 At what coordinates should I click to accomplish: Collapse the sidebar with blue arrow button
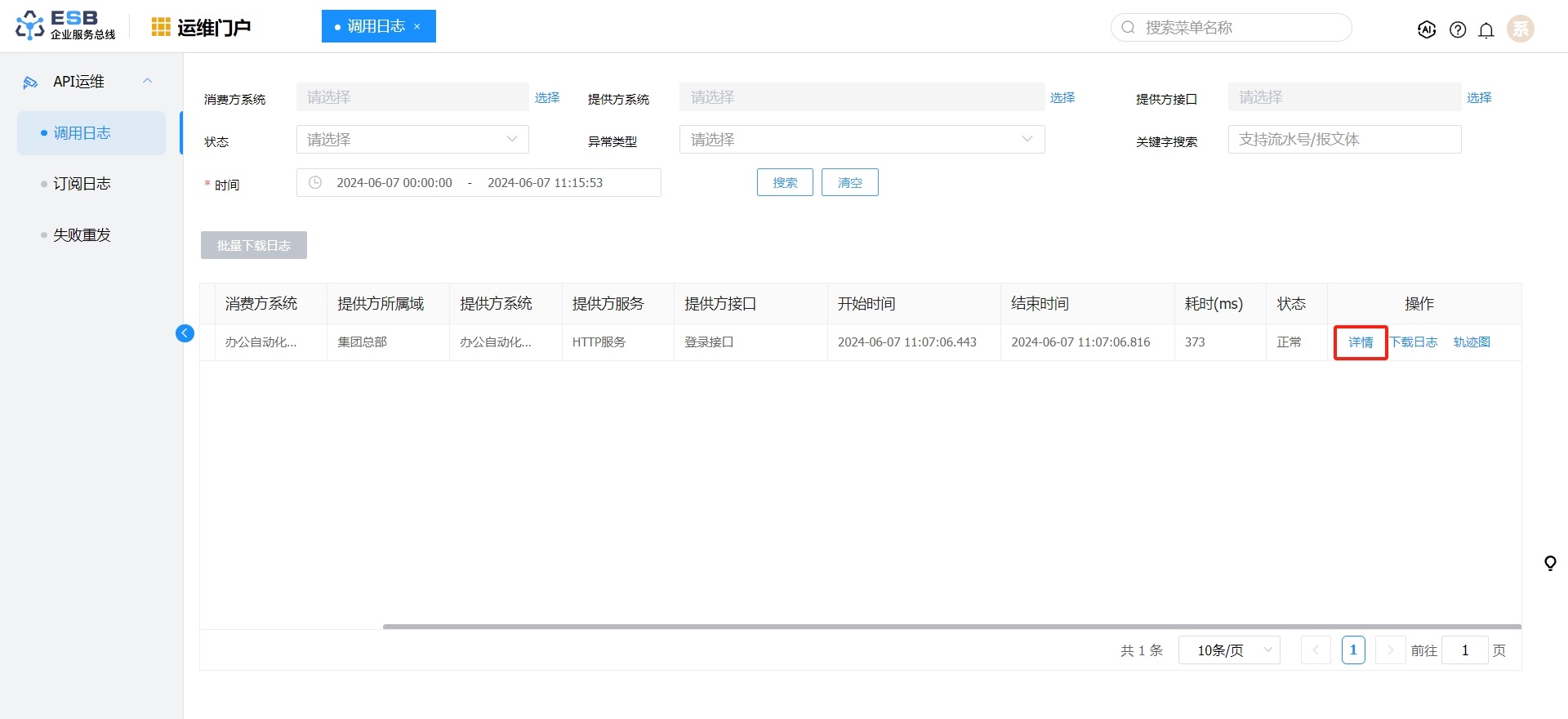[x=185, y=333]
